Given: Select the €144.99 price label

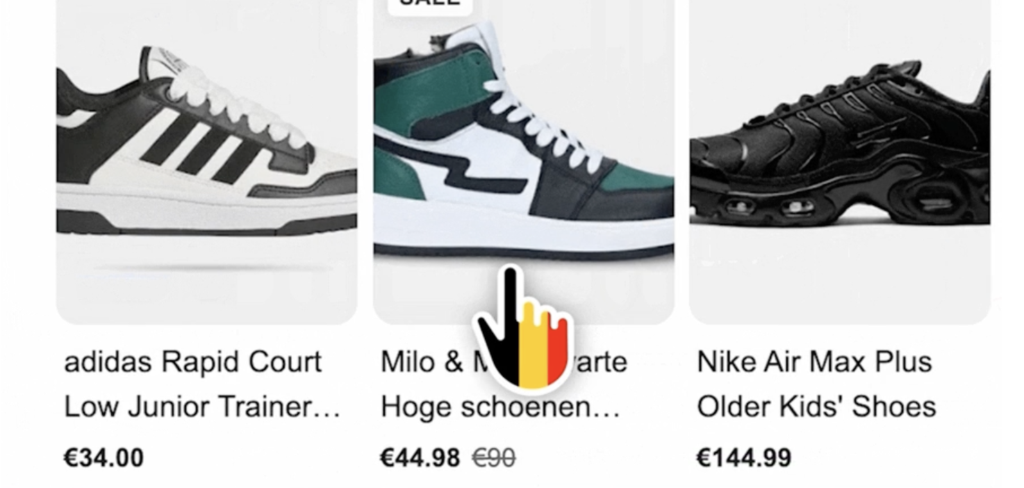Looking at the screenshot, I should [x=744, y=458].
